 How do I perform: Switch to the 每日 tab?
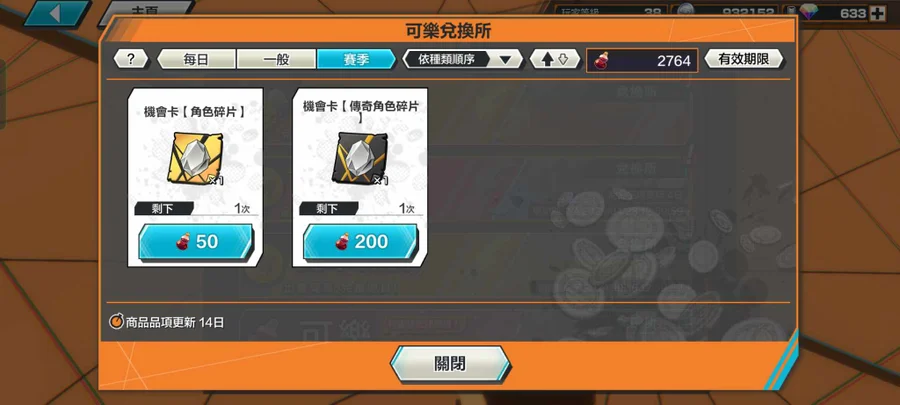(196, 59)
